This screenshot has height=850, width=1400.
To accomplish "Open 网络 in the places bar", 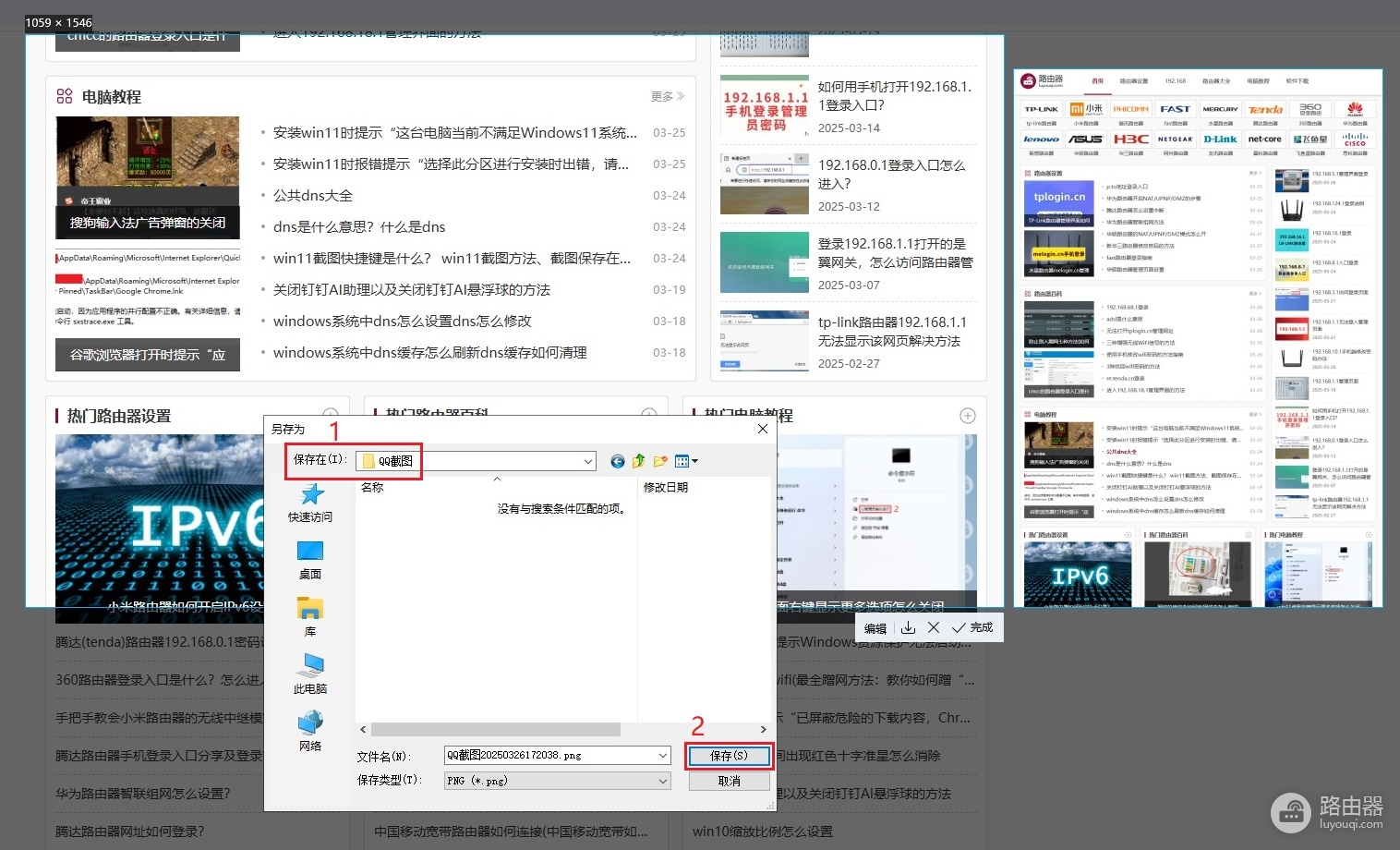I will coord(310,733).
